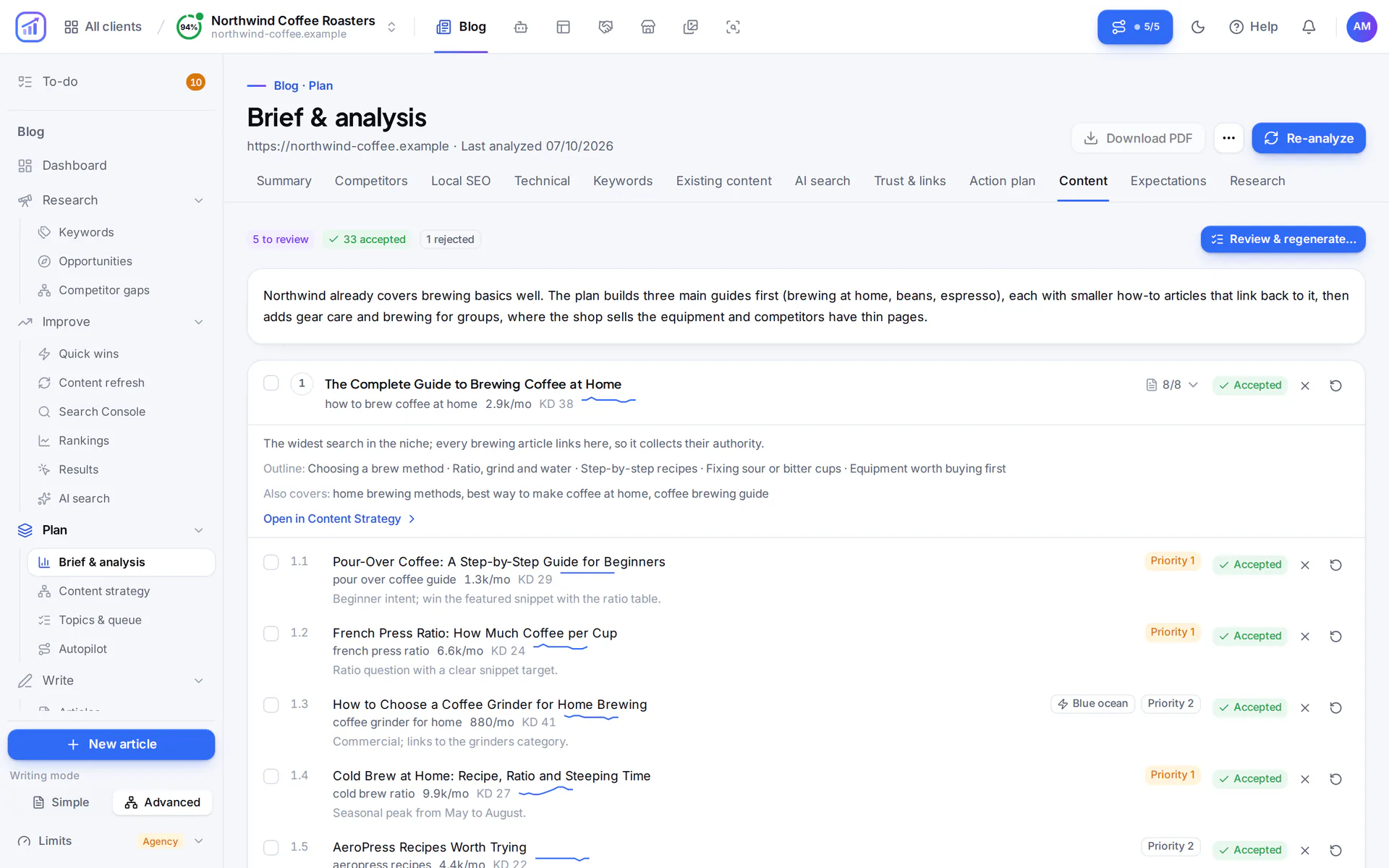Screen dimensions: 1389x868
Task: Select checkbox for The Complete Guide to Brewing
Action: click(271, 383)
